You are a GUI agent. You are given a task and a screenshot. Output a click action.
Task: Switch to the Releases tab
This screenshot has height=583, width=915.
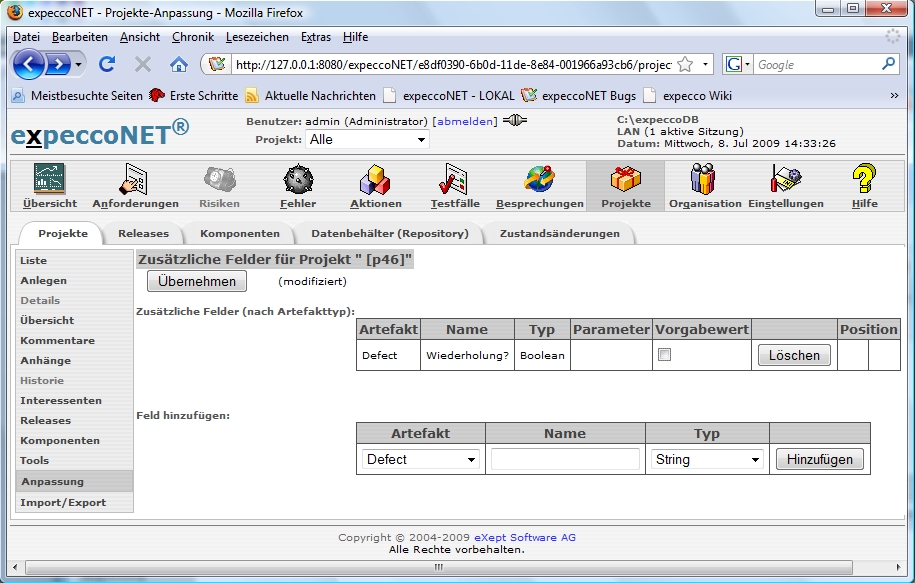pyautogui.click(x=143, y=234)
